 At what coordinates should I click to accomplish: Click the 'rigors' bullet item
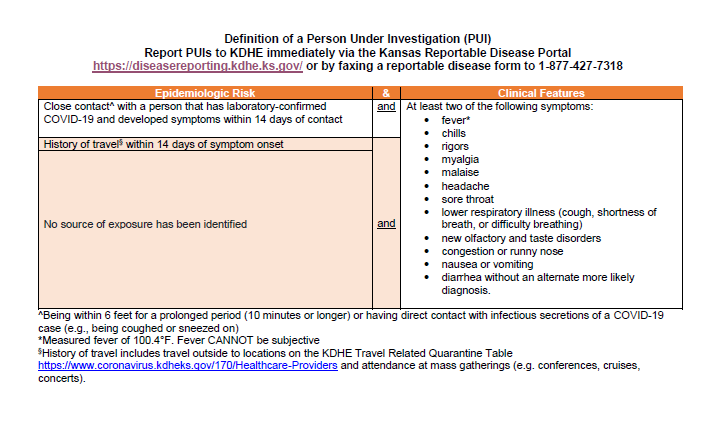click(x=455, y=146)
